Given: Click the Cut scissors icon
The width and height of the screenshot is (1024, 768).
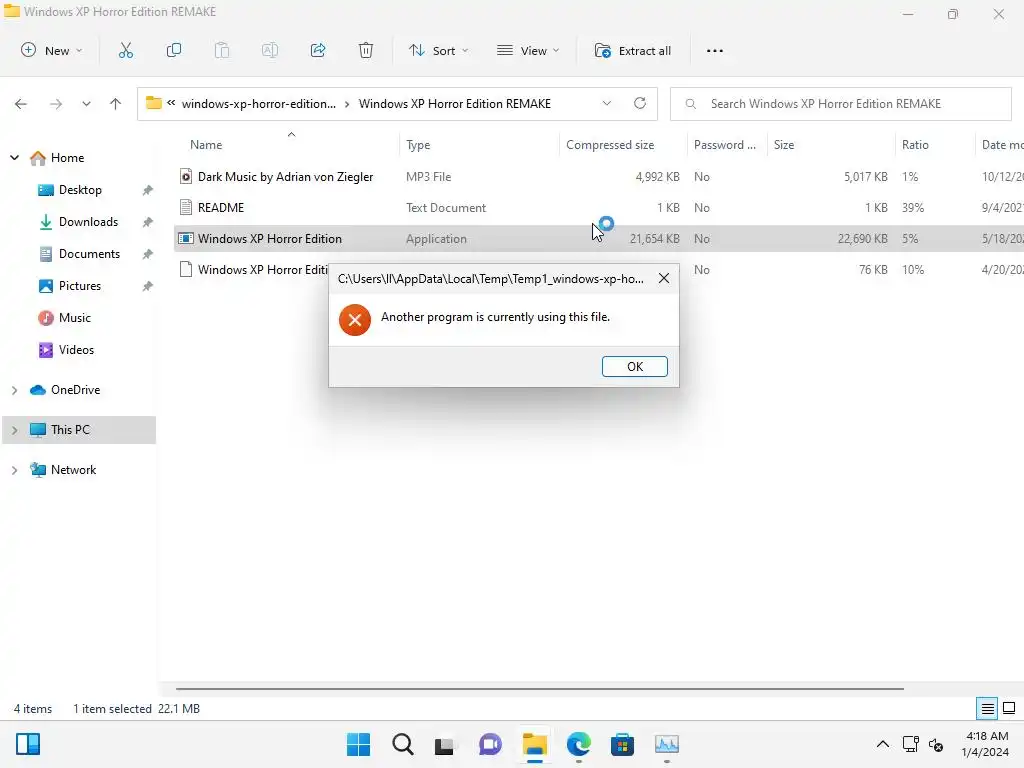Looking at the screenshot, I should tap(126, 50).
